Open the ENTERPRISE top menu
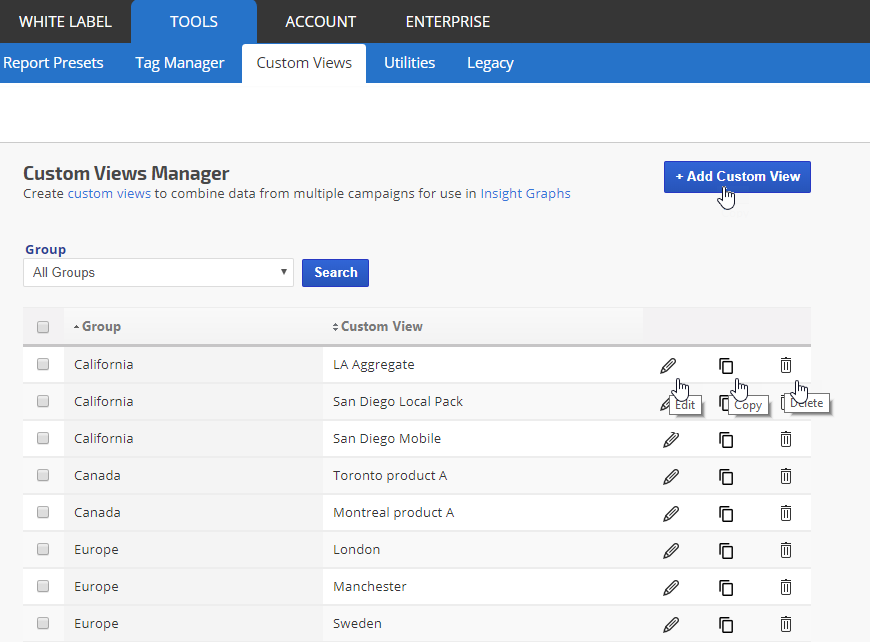Viewport: 870px width, 642px height. (447, 21)
